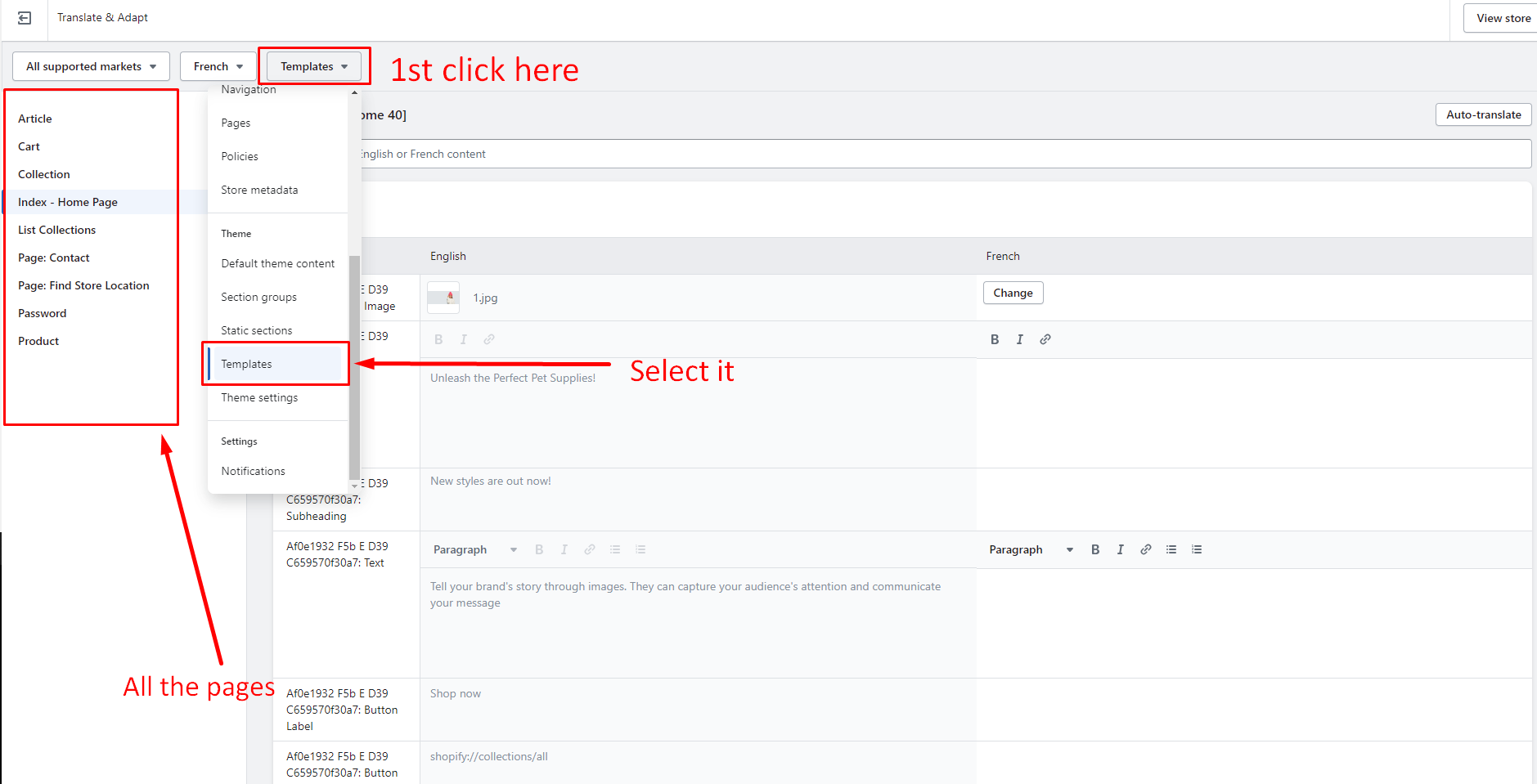Image resolution: width=1537 pixels, height=784 pixels.
Task: Click the Change button for the image
Action: click(x=1013, y=293)
